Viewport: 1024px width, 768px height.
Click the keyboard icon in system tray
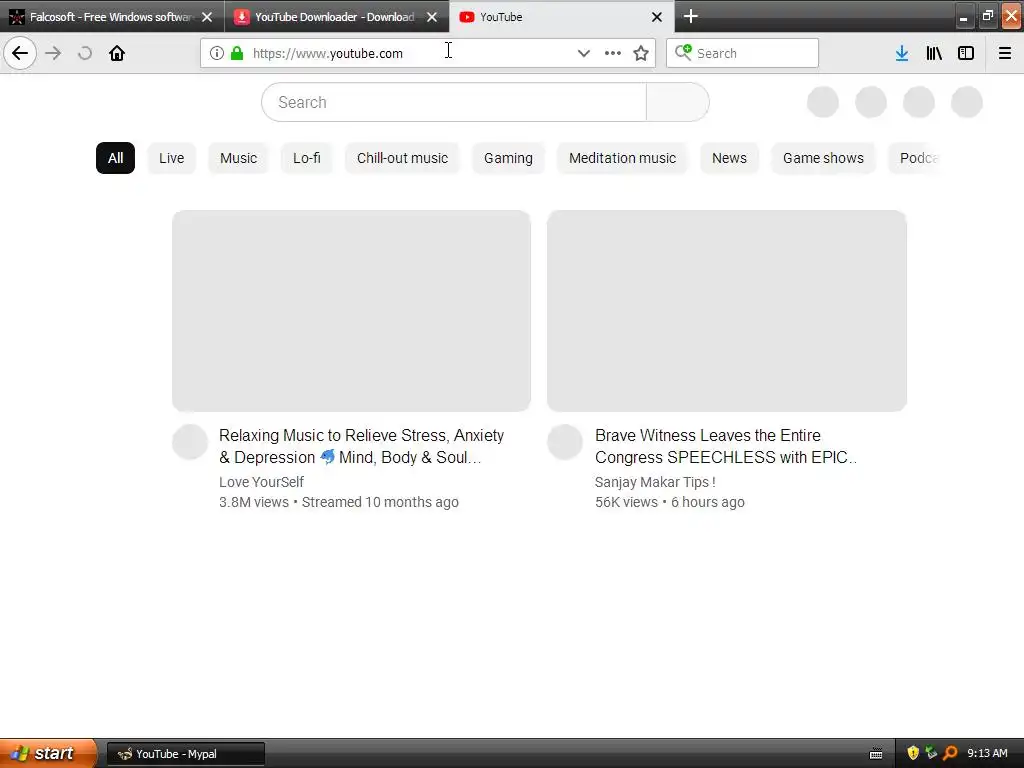(x=876, y=754)
